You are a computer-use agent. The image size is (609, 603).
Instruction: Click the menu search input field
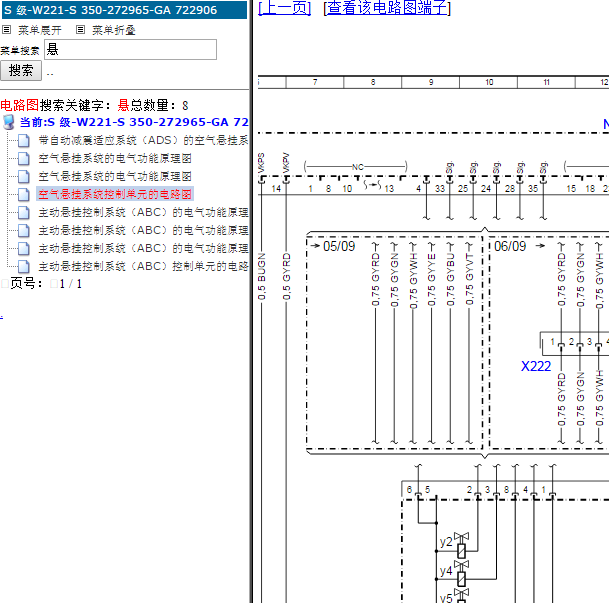(130, 49)
